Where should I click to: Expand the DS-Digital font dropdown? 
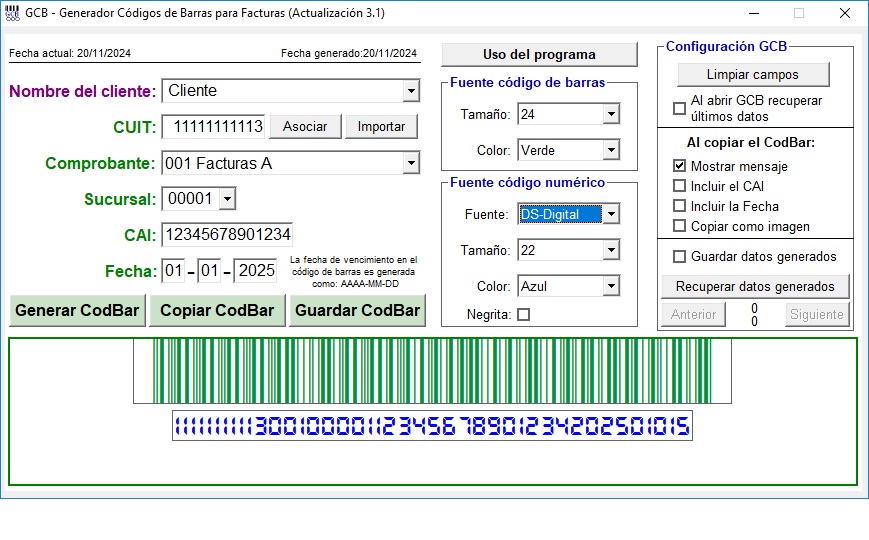[x=610, y=214]
